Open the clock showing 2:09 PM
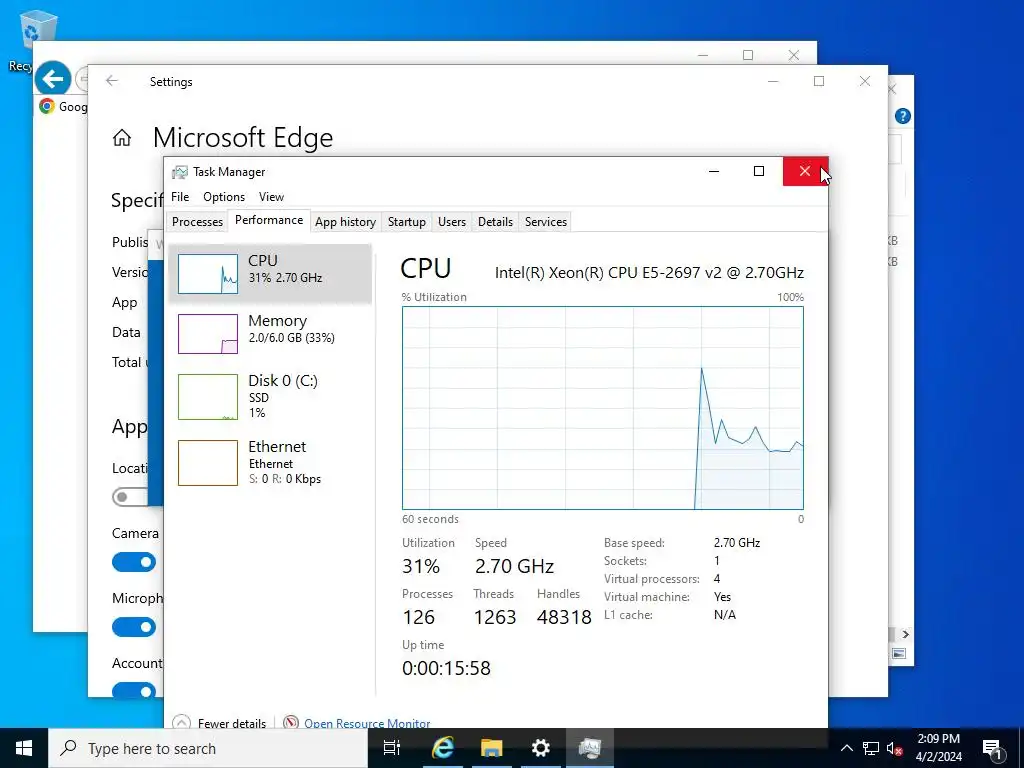The width and height of the screenshot is (1024, 768). coord(938,748)
